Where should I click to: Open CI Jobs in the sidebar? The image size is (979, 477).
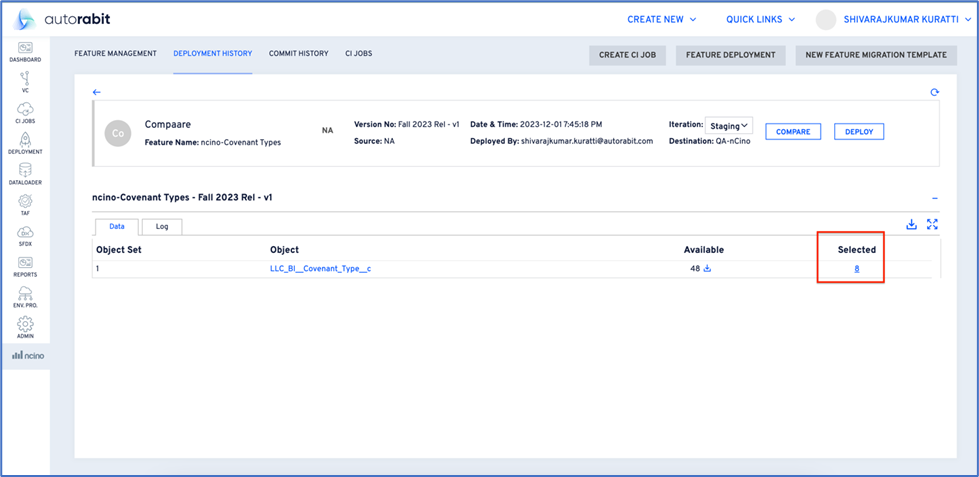click(x=25, y=113)
